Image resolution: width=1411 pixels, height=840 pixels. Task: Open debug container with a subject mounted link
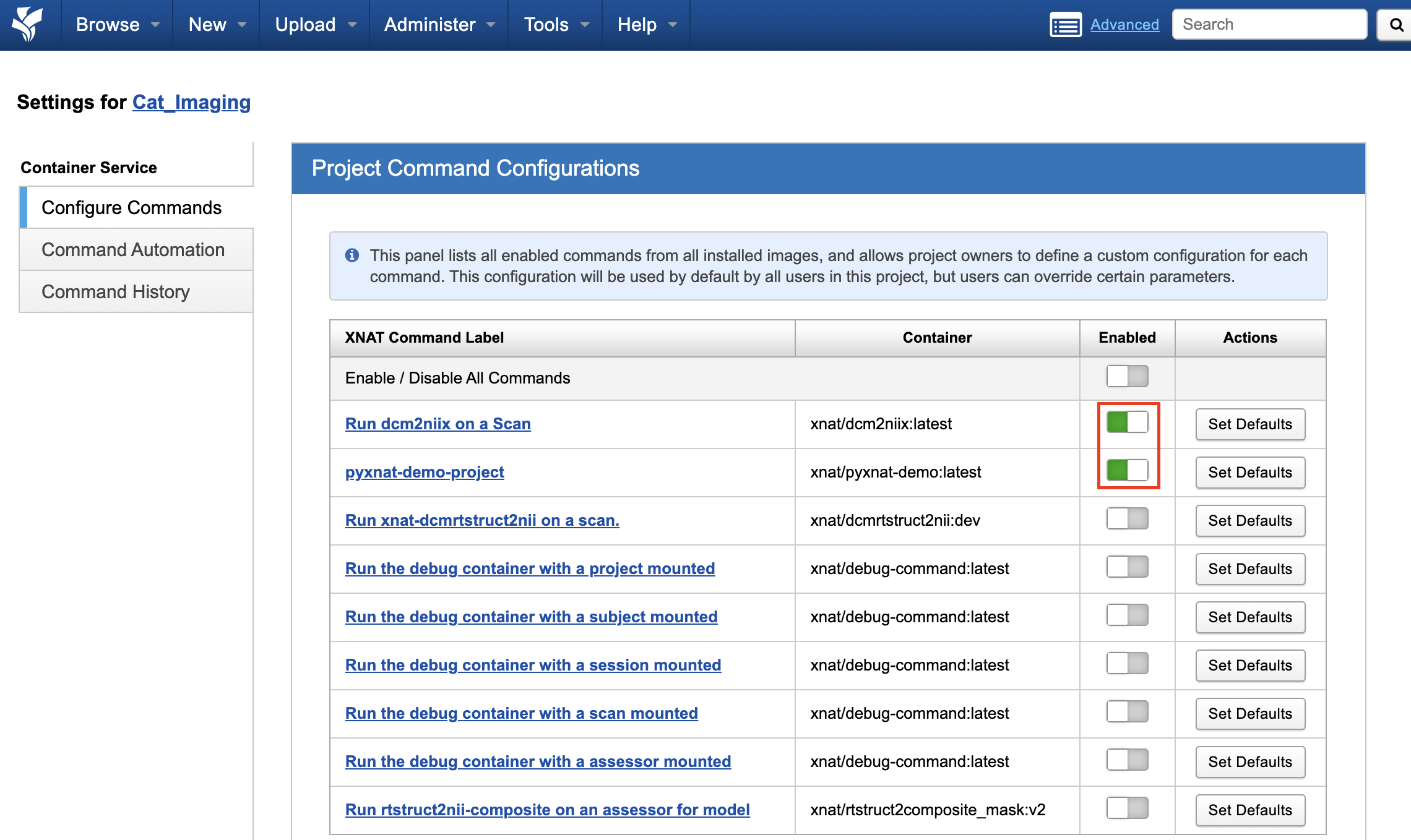[531, 617]
